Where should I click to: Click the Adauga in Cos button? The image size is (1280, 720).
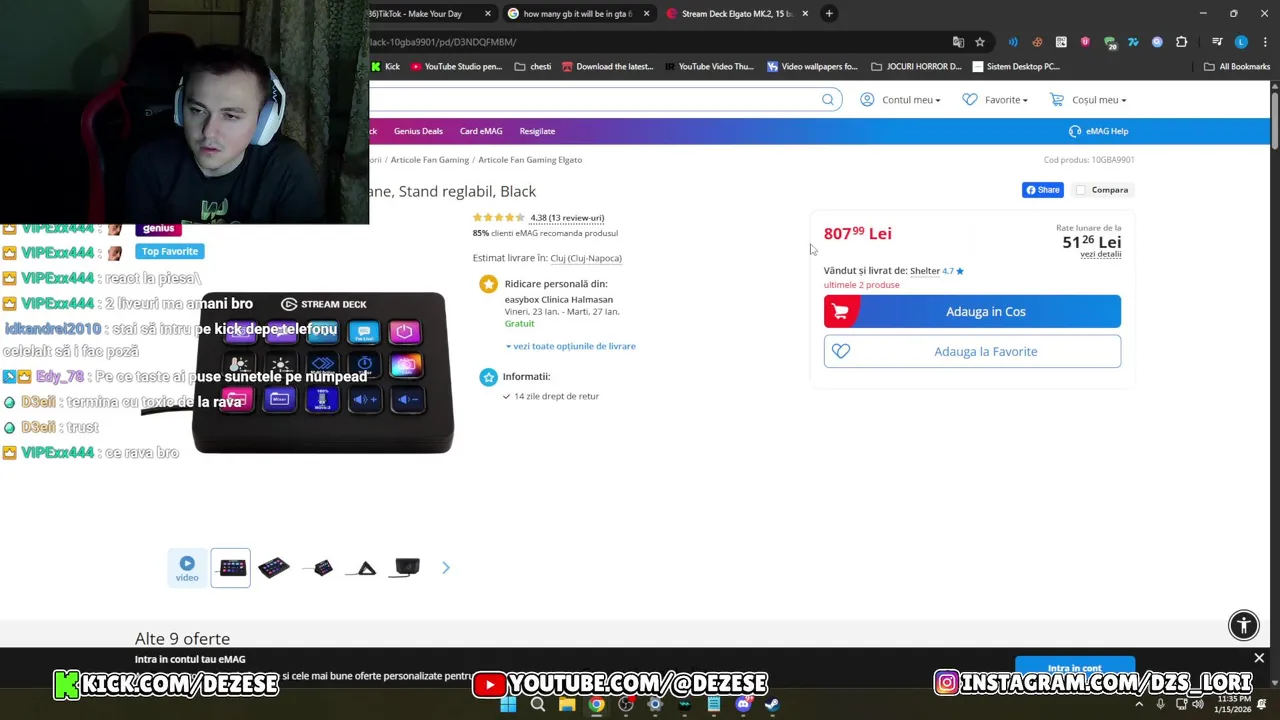click(x=972, y=311)
